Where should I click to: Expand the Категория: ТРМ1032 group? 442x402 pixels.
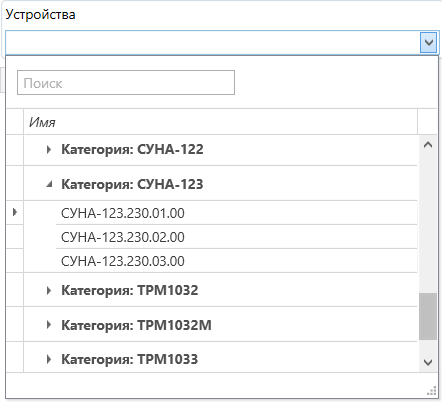tap(49, 290)
